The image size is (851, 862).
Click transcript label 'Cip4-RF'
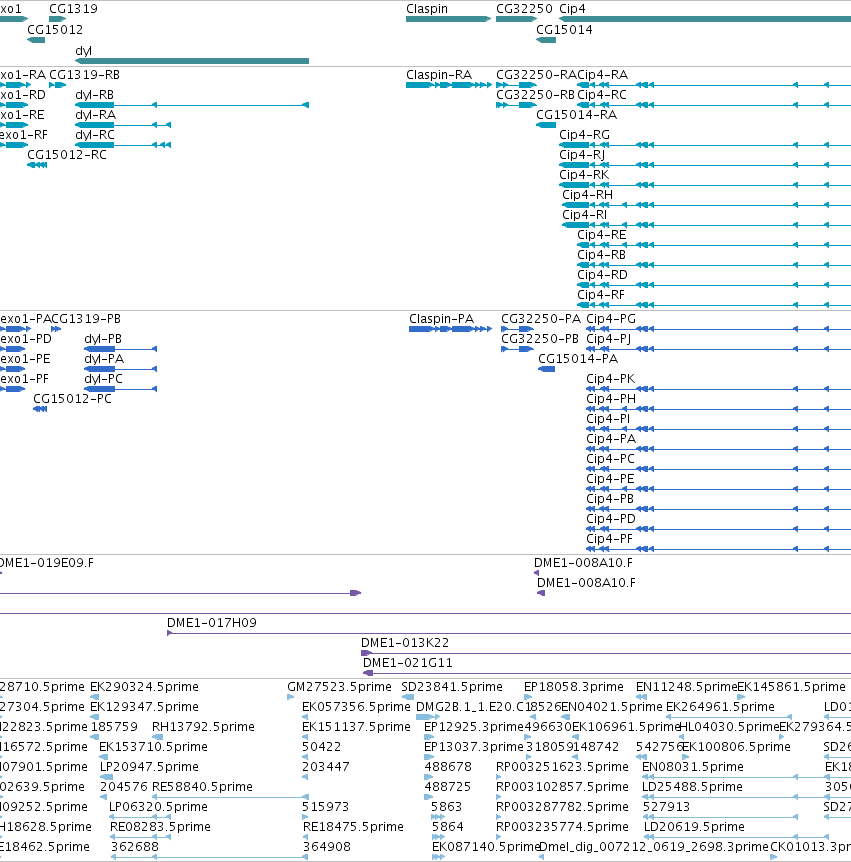pos(601,295)
